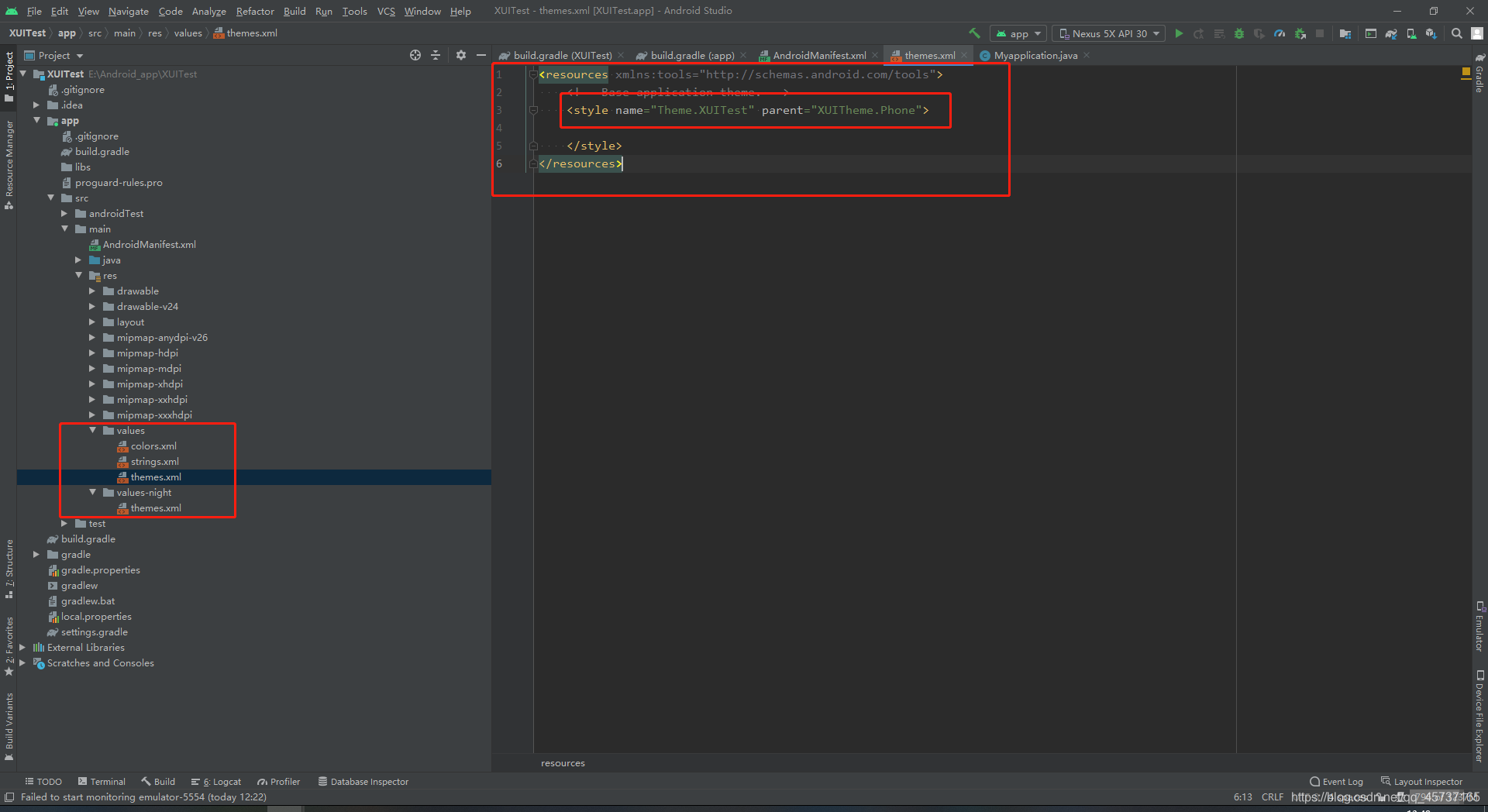Open AVD Manager icon
The image size is (1488, 812).
click(1411, 33)
